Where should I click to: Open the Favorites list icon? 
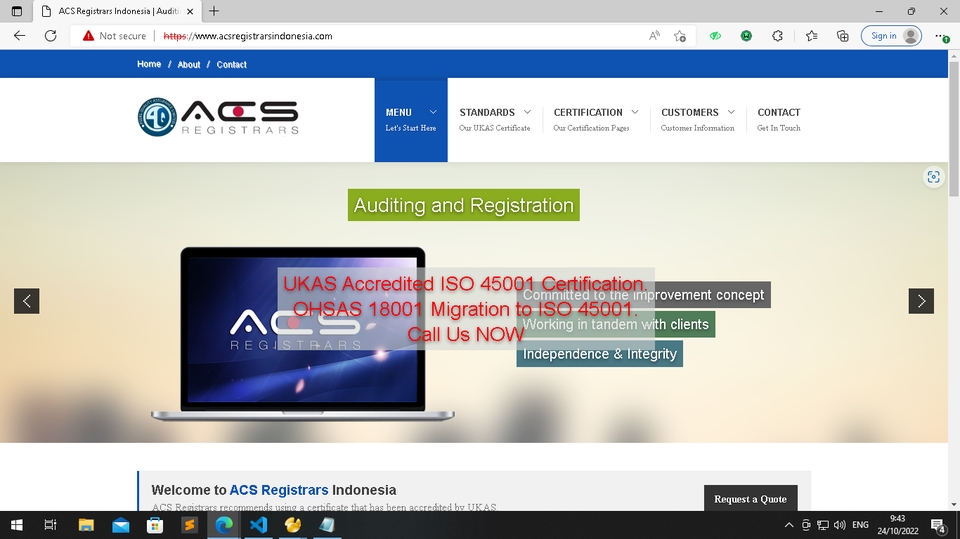[812, 36]
